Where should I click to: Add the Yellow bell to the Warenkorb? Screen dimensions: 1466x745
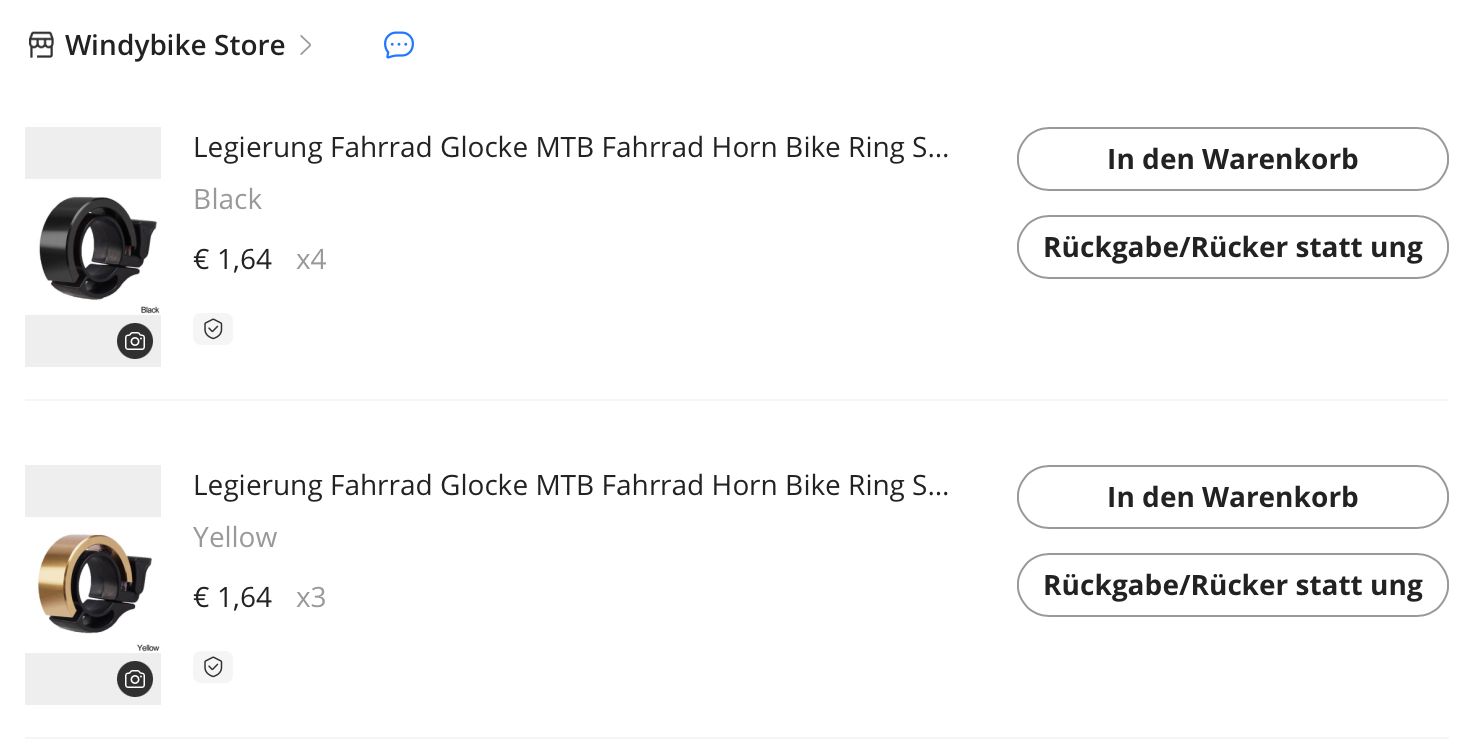click(x=1232, y=497)
